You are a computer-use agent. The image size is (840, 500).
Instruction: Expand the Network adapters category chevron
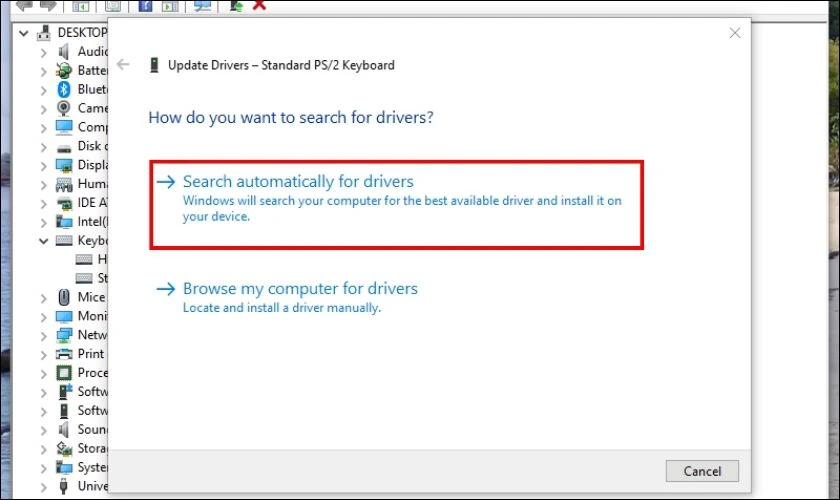[43, 336]
